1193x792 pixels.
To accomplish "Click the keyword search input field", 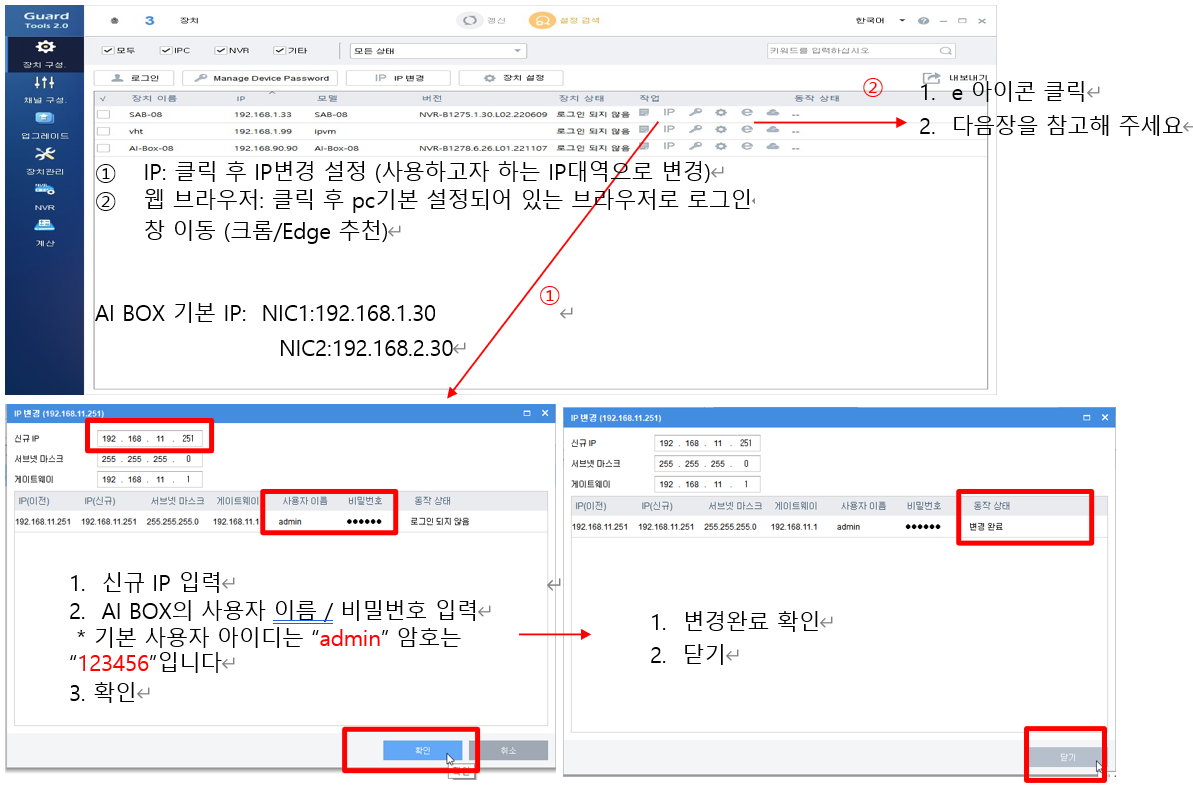I will click(852, 50).
